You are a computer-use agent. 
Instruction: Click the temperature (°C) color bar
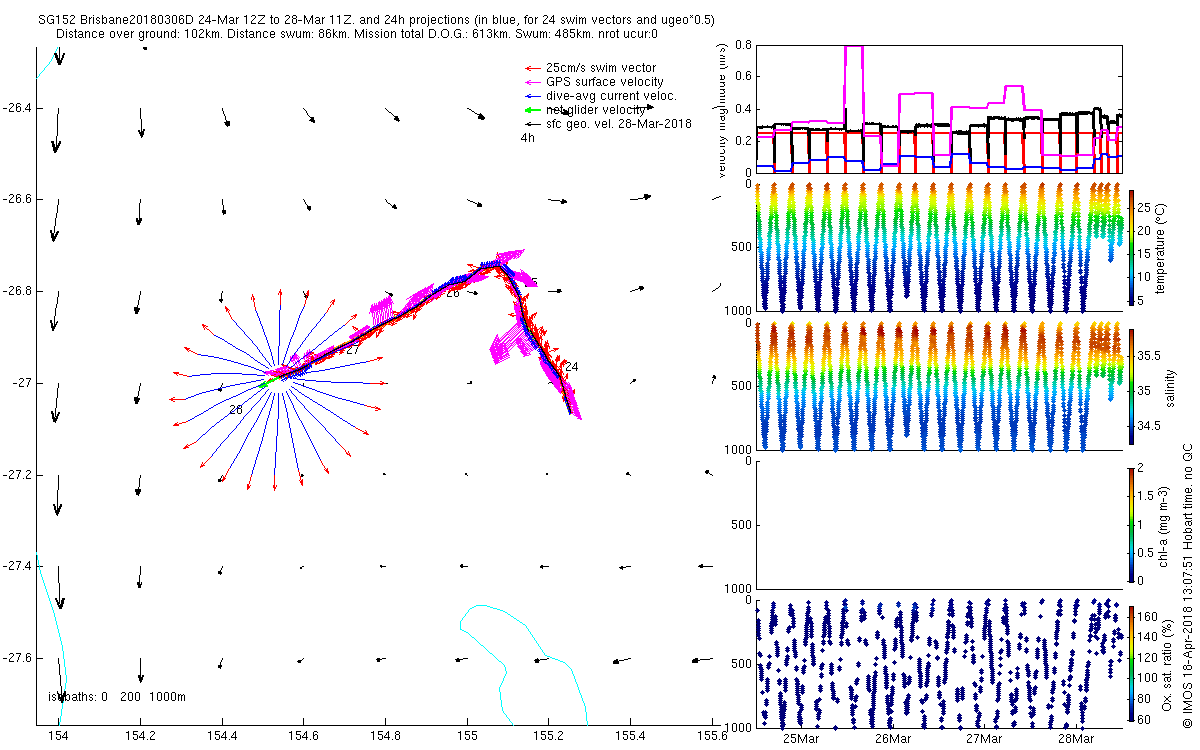1134,247
